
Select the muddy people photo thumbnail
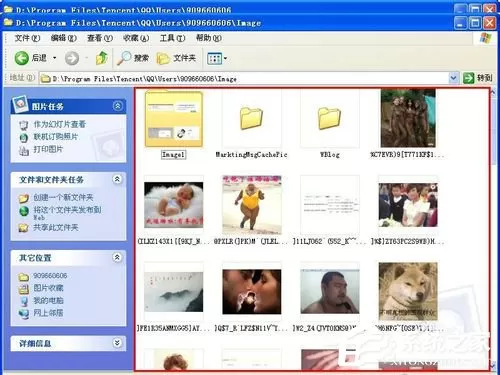click(408, 118)
